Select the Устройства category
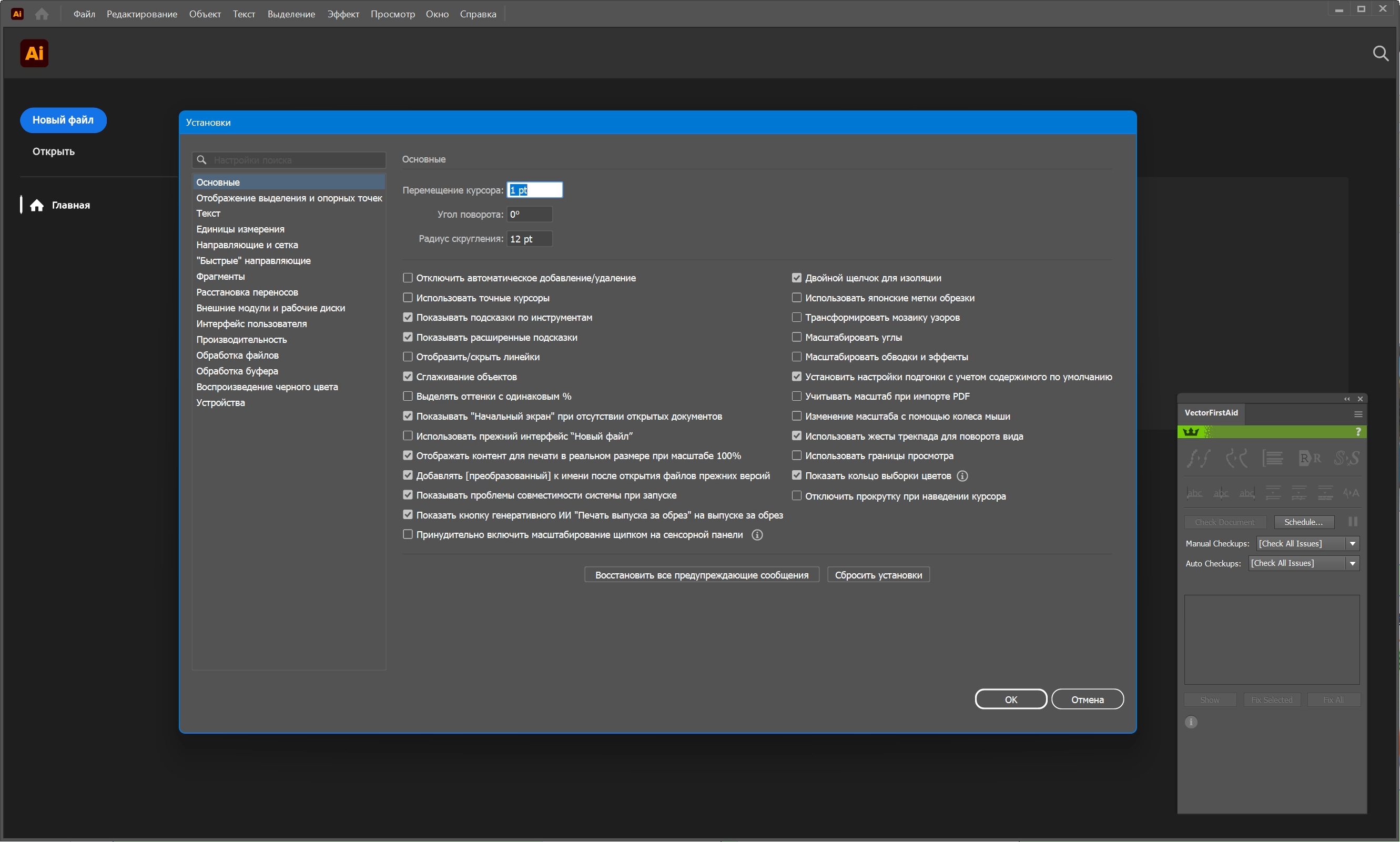This screenshot has width=1400, height=842. tap(289, 403)
